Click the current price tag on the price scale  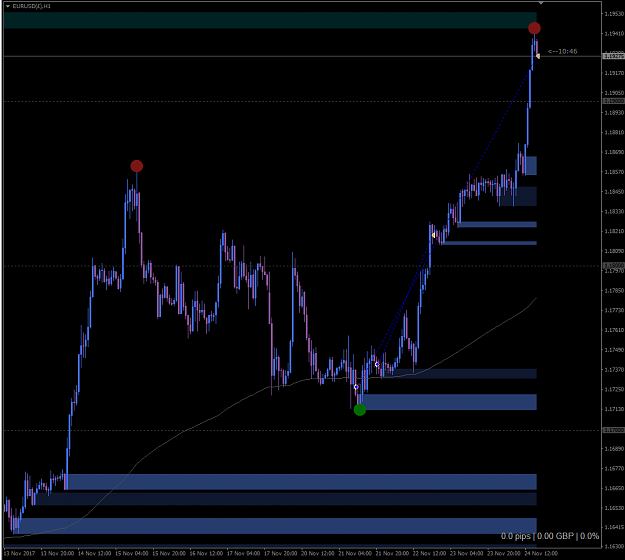[613, 57]
